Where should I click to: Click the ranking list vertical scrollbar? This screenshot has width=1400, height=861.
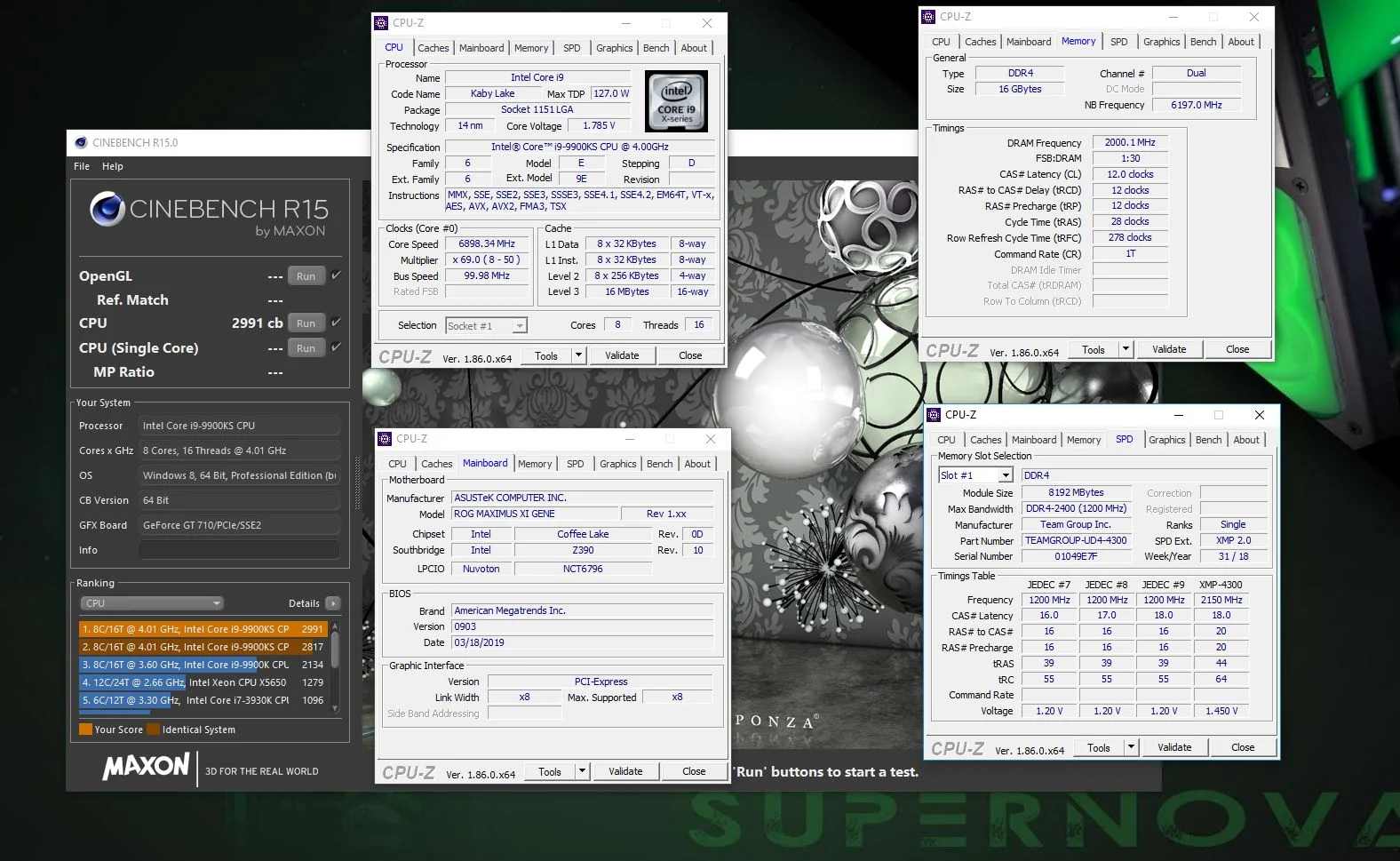(x=335, y=666)
